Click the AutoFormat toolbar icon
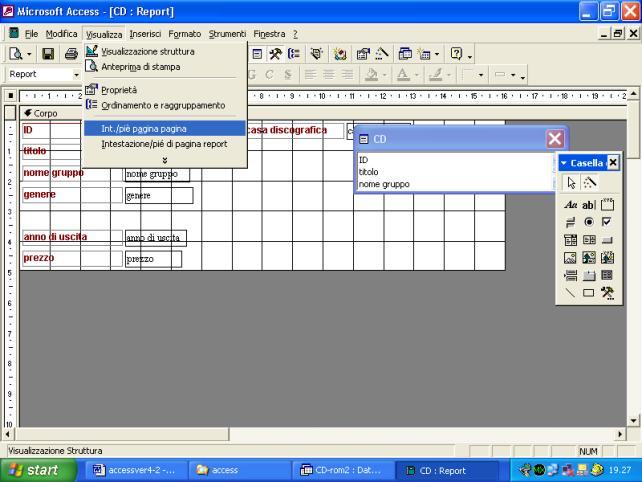 [316, 54]
